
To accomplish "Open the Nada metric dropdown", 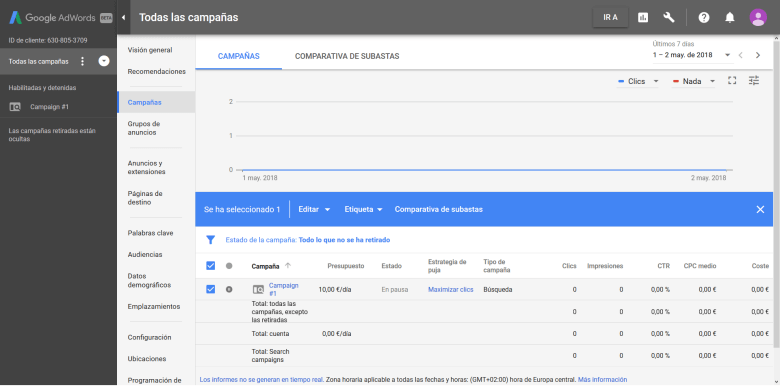I will [x=693, y=81].
